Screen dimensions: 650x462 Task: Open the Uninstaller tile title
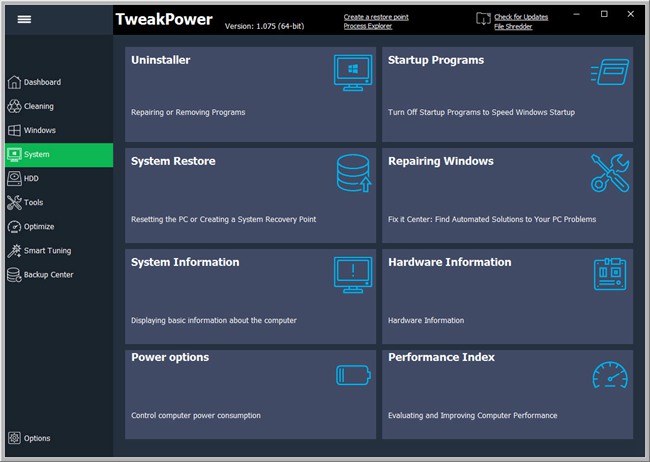point(161,60)
